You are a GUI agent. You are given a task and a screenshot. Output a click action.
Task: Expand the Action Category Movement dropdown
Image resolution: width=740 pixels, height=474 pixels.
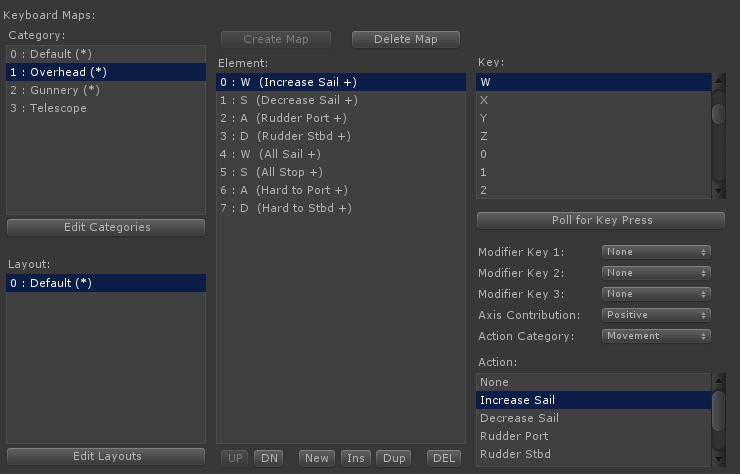[x=656, y=336]
